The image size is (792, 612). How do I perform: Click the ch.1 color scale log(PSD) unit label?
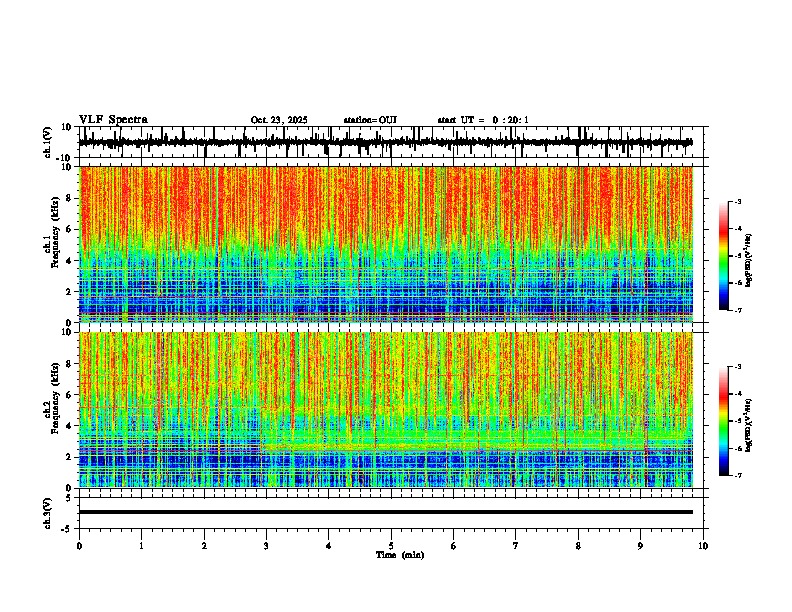pyautogui.click(x=749, y=261)
